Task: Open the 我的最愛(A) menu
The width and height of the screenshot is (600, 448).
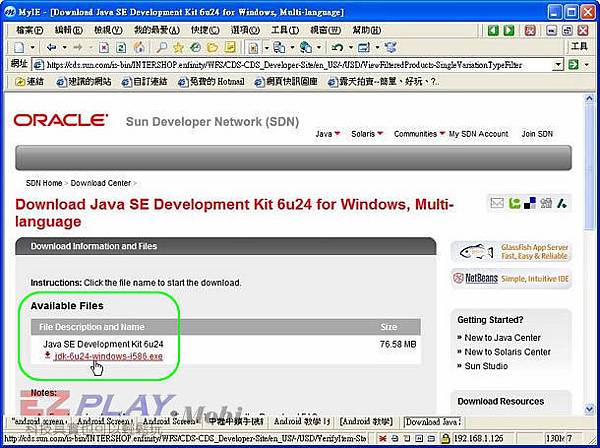Action: coord(157,30)
